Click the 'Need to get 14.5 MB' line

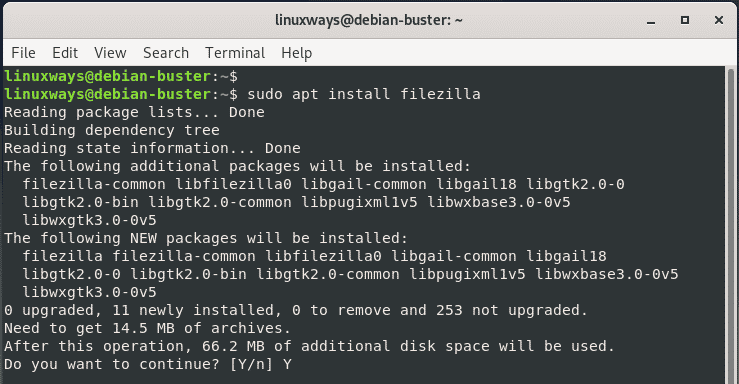[148, 328]
